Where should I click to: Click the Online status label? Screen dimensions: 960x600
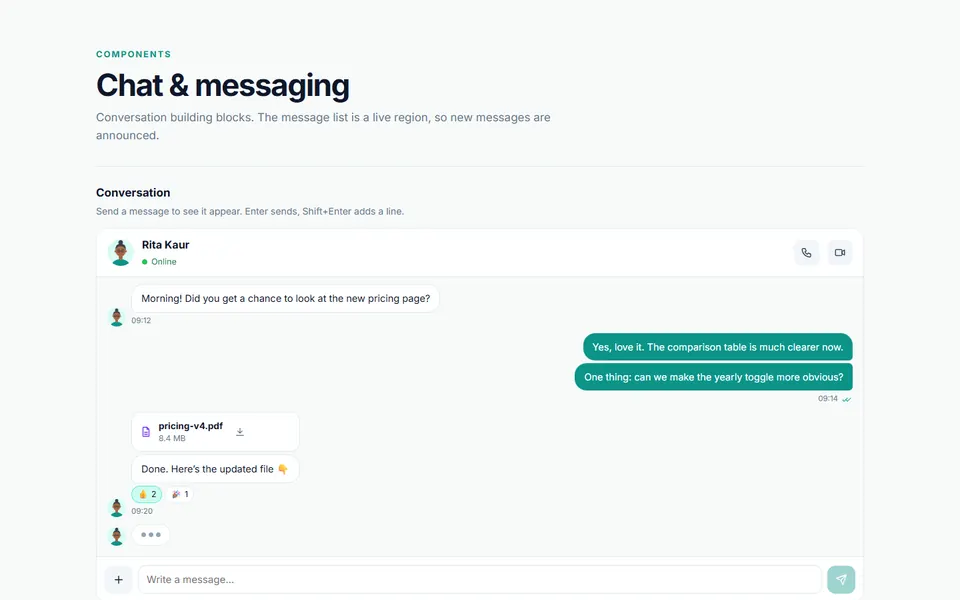(x=163, y=261)
